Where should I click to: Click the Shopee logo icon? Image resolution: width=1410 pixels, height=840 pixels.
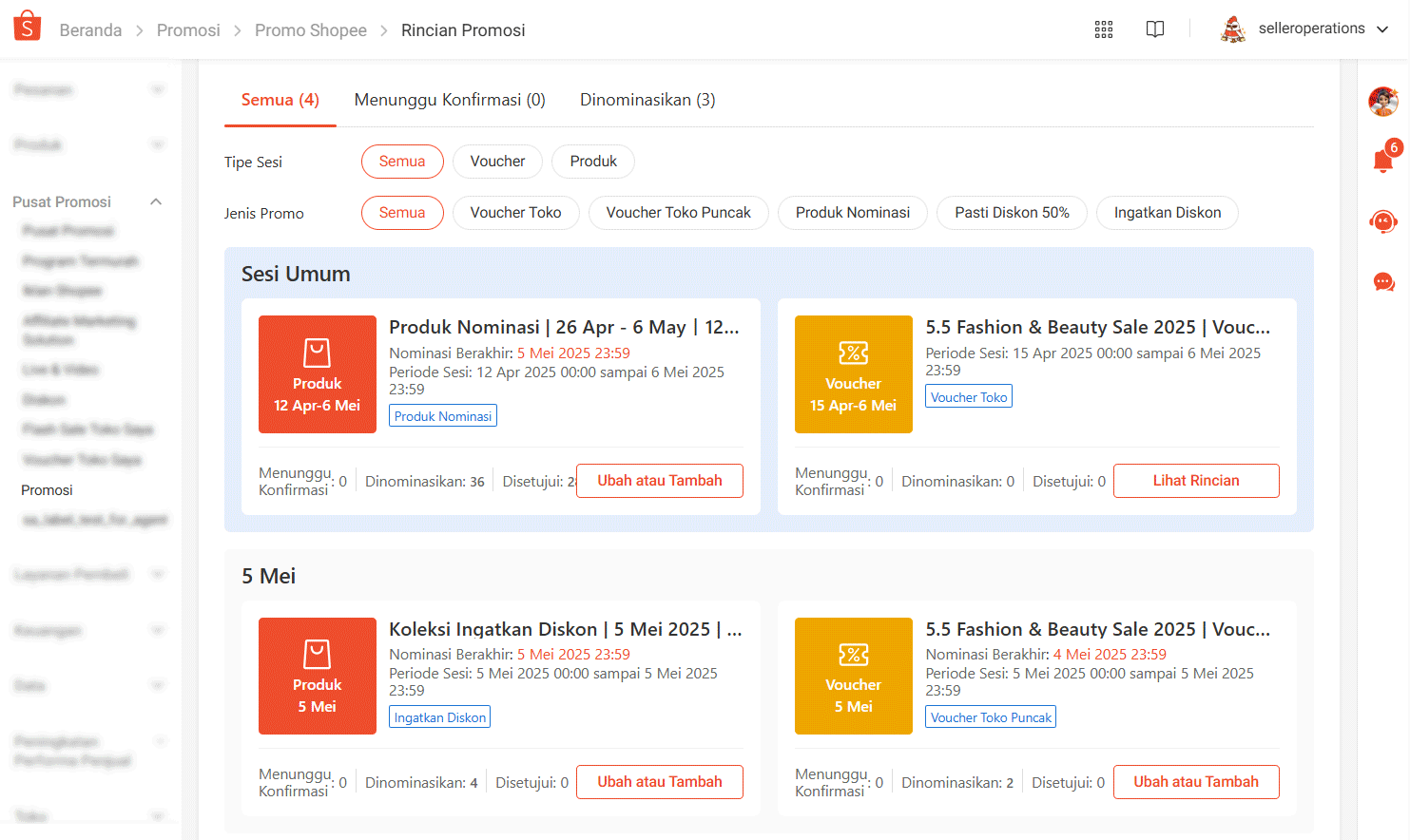coord(28,27)
